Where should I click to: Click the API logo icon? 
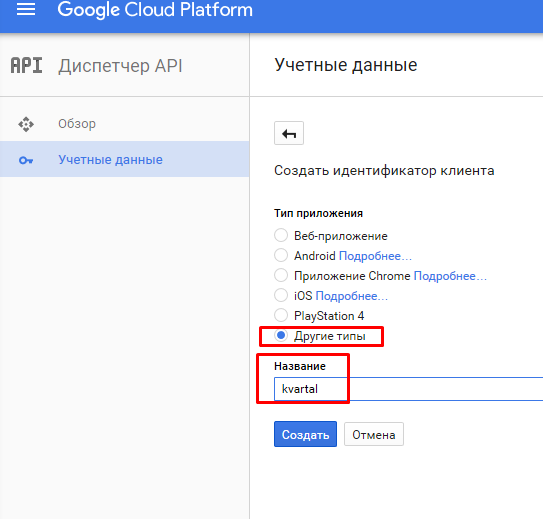pos(26,65)
